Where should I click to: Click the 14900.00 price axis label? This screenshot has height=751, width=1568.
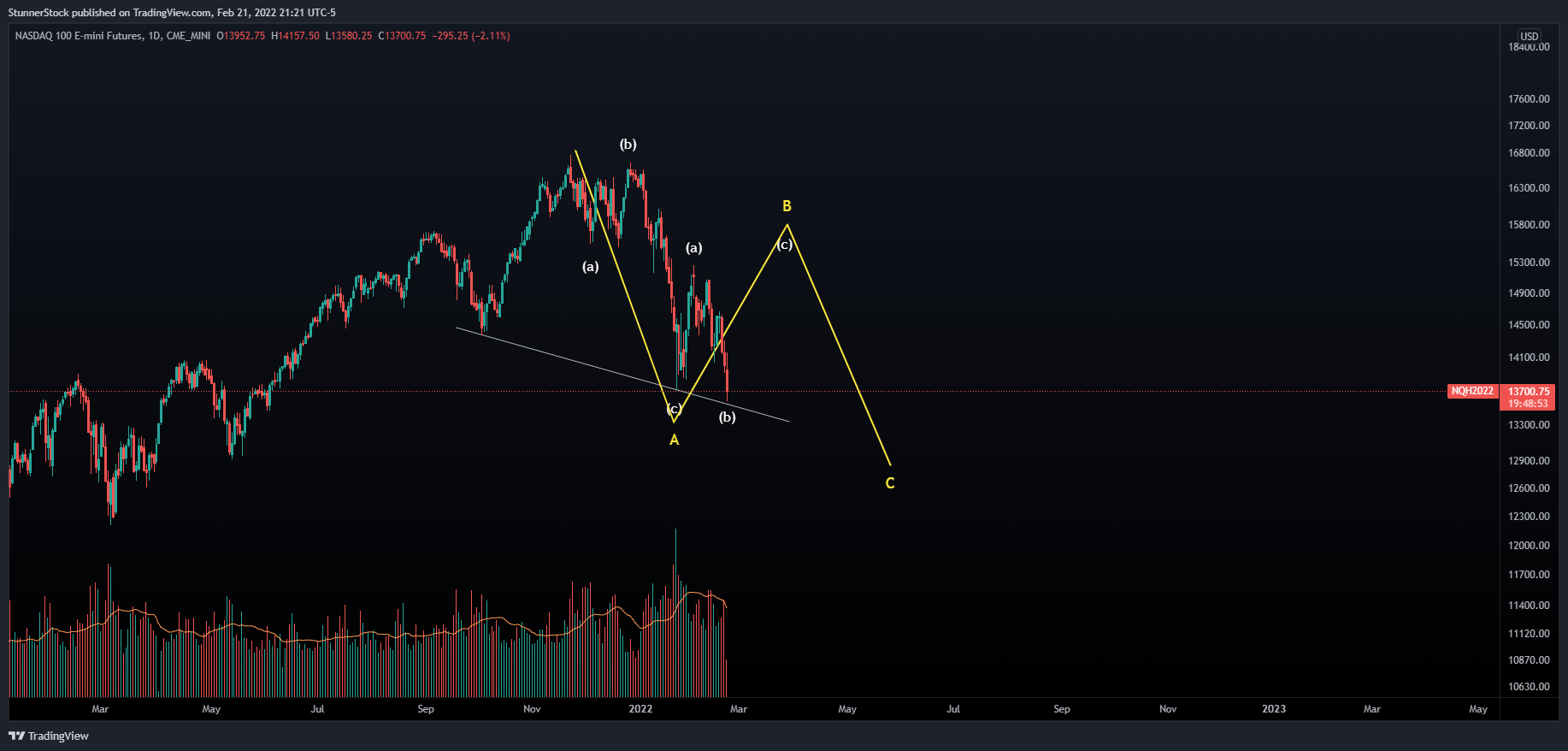click(x=1529, y=293)
